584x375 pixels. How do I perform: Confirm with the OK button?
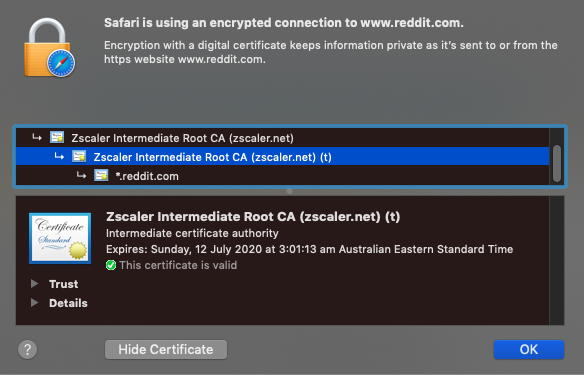(x=529, y=349)
